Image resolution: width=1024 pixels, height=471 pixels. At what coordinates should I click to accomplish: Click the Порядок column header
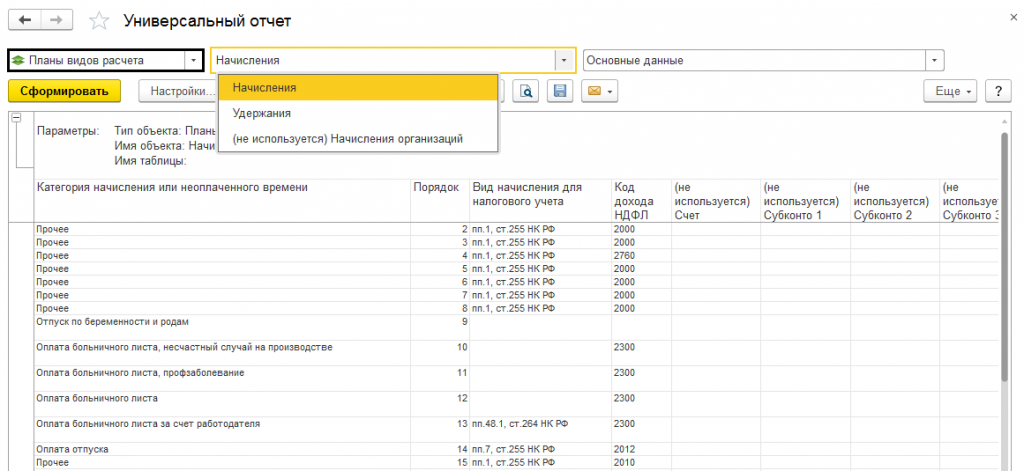click(436, 187)
